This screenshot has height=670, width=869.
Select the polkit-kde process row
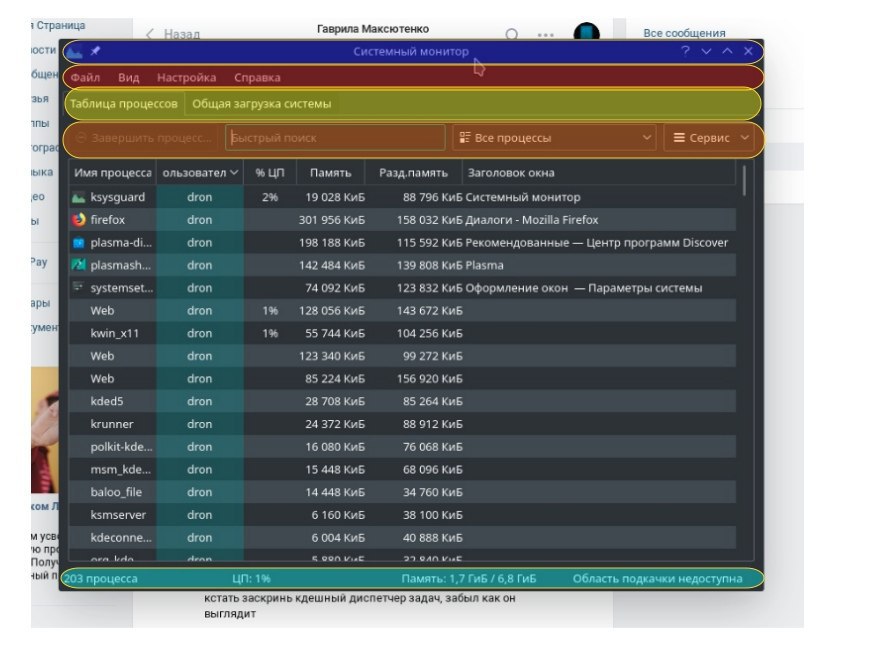click(x=403, y=447)
